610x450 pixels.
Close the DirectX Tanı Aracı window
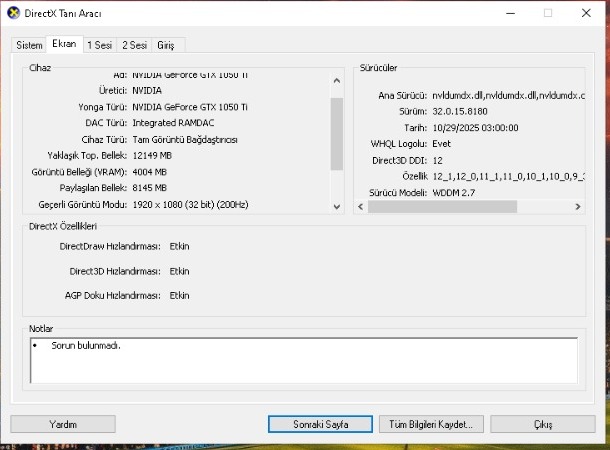(x=586, y=13)
